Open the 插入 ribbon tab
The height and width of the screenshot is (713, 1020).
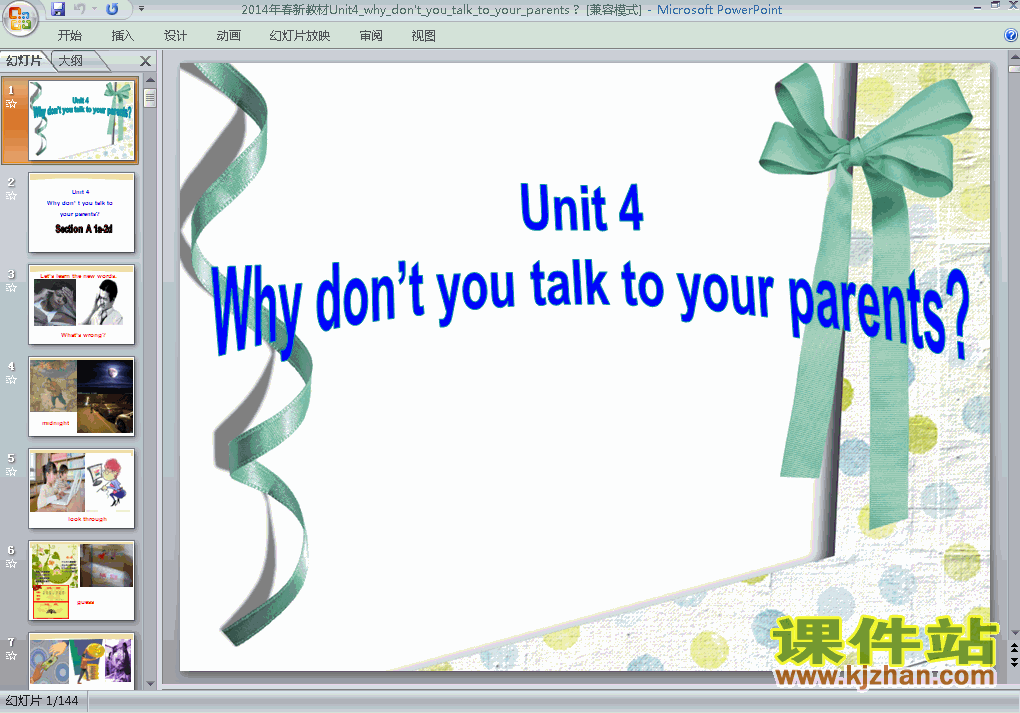(x=122, y=36)
